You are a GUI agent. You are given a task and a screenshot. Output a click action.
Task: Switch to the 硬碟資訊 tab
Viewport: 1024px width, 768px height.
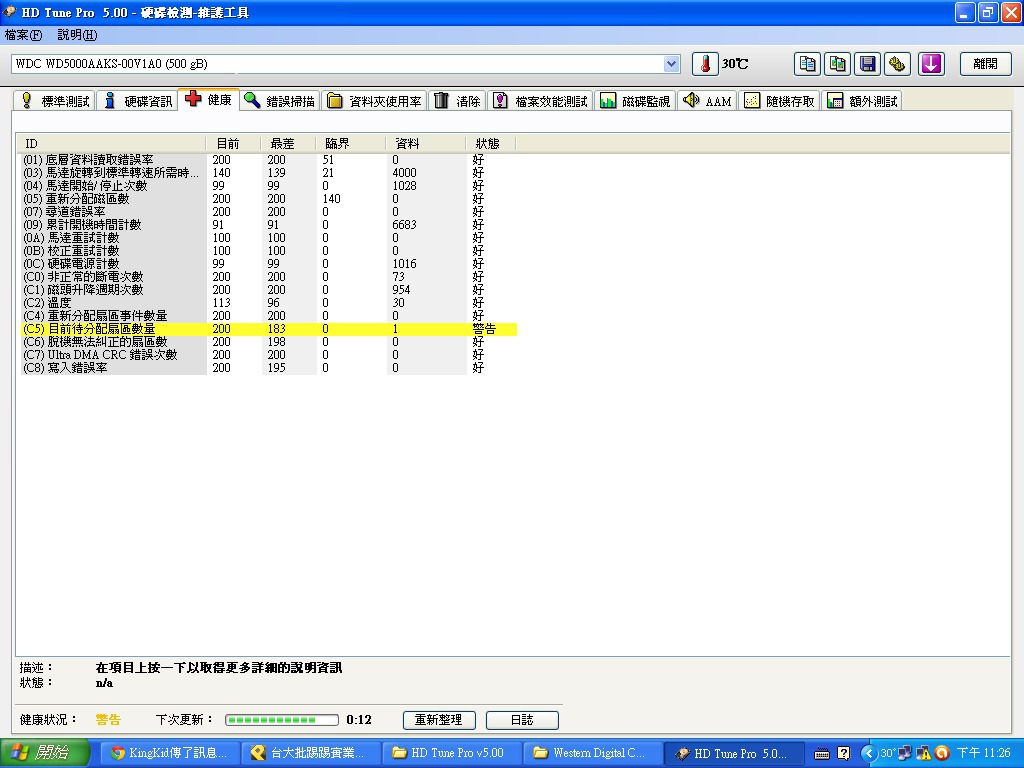(138, 101)
